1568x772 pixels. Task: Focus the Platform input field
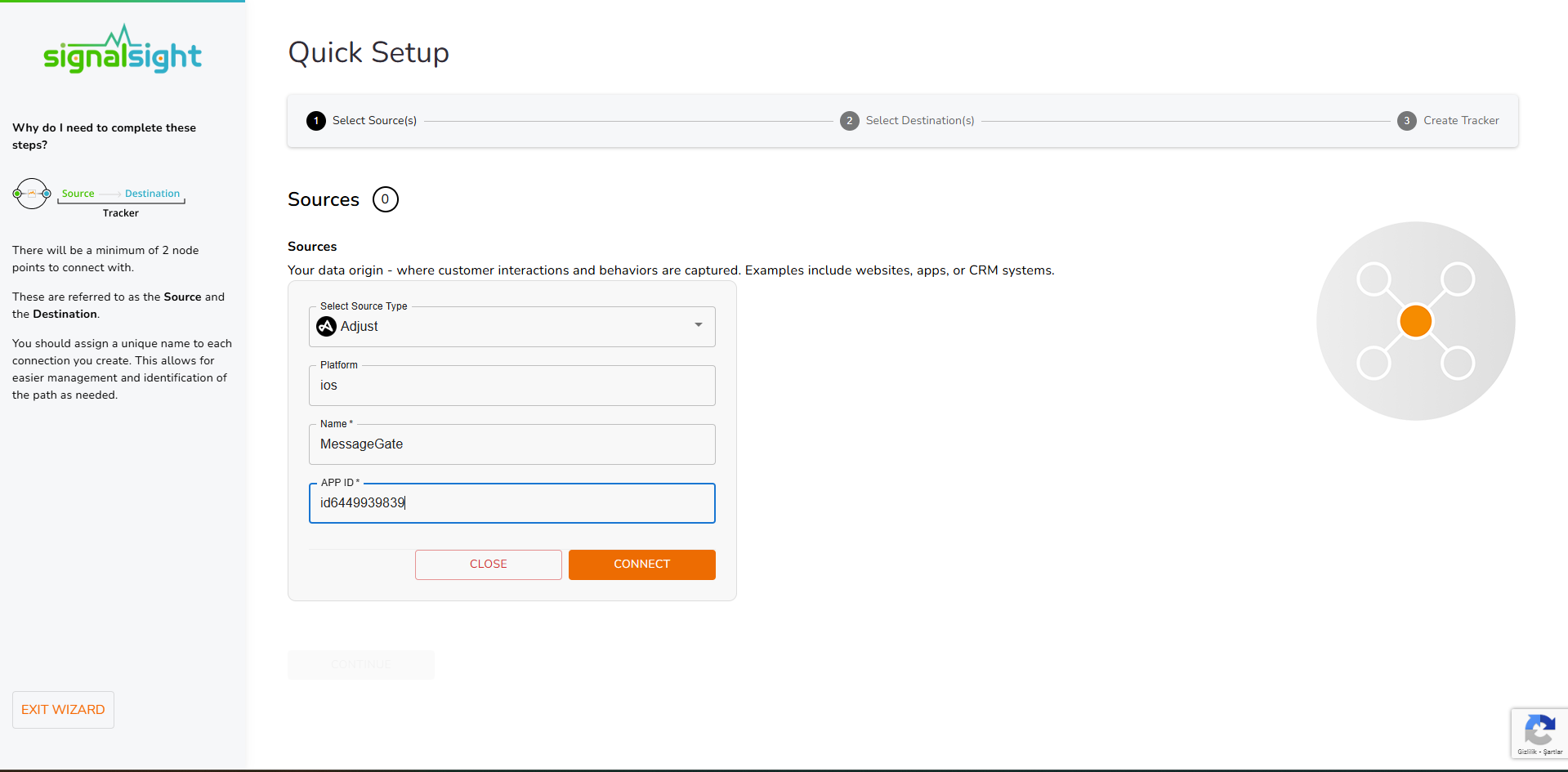pyautogui.click(x=512, y=386)
